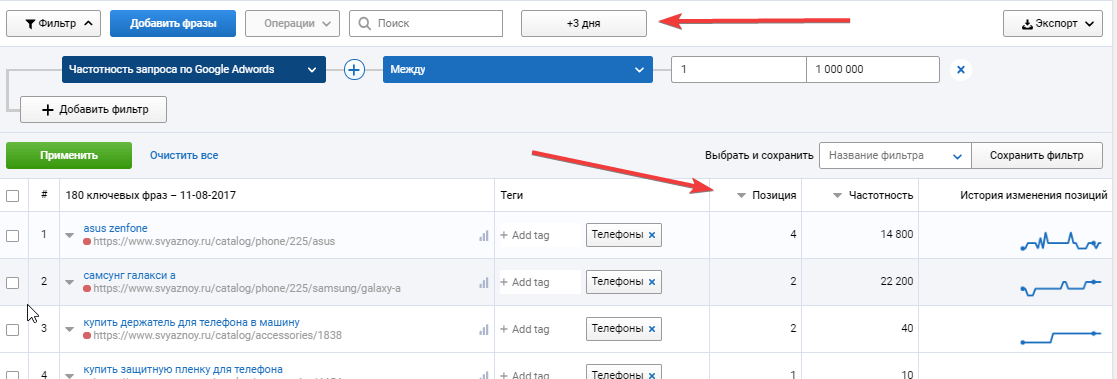Click the 180 ключевых фраз header
This screenshot has width=1117, height=379.
(x=151, y=195)
